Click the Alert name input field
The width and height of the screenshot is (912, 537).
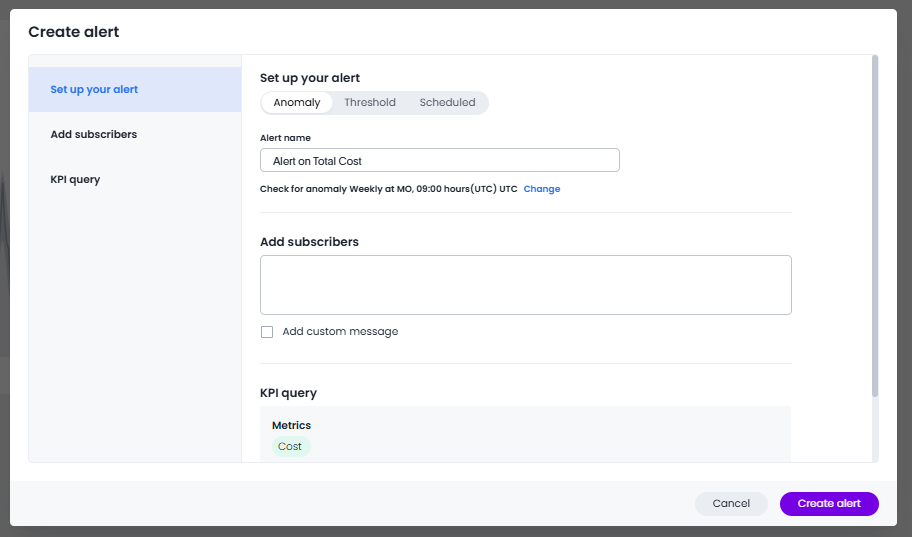point(440,161)
